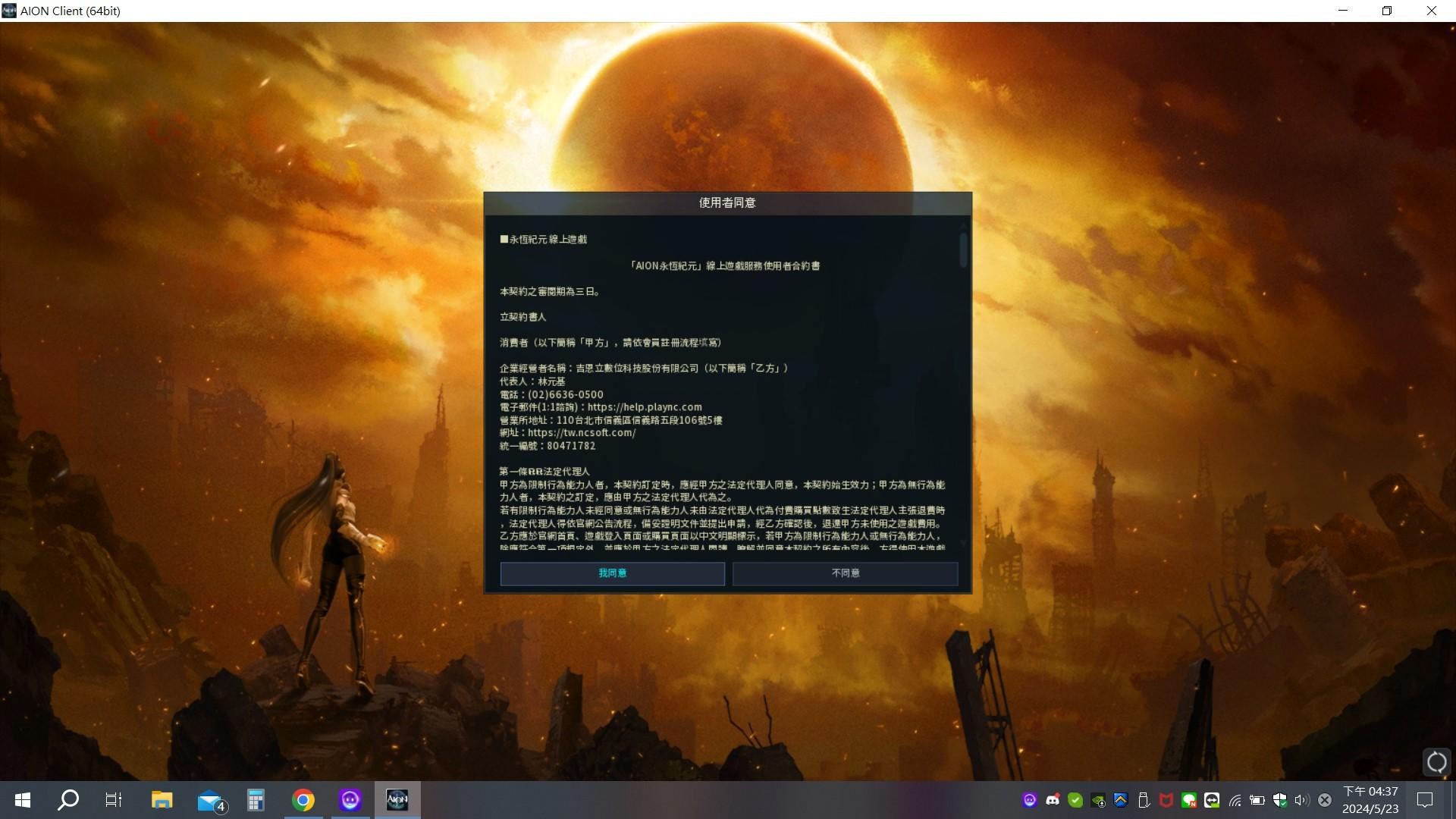The width and height of the screenshot is (1456, 819).
Task: Click the https://help.plaync.com text
Action: [645, 407]
